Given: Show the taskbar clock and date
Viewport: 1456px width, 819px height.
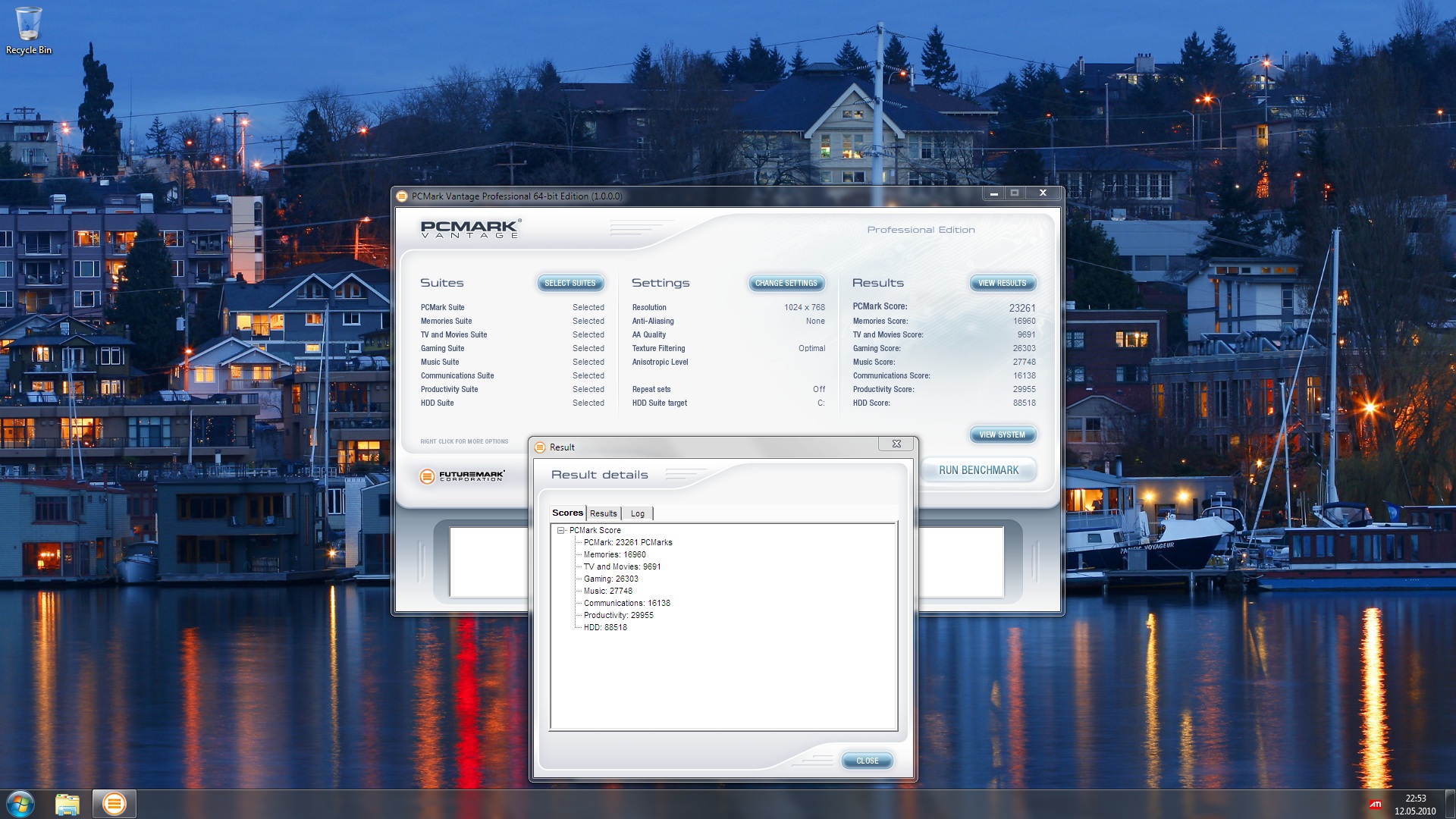Looking at the screenshot, I should pyautogui.click(x=1415, y=805).
